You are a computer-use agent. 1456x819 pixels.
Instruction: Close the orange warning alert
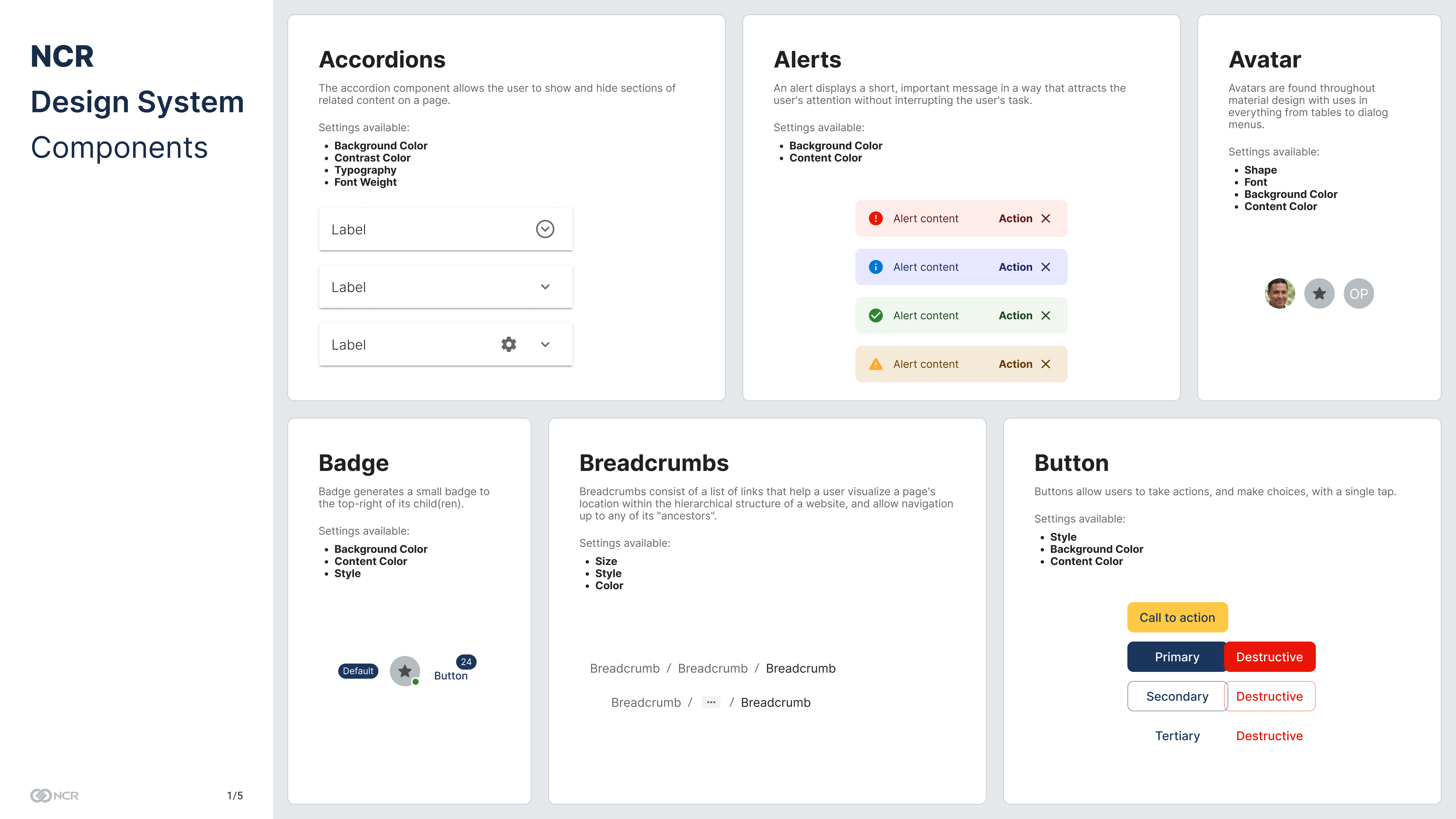coord(1046,364)
